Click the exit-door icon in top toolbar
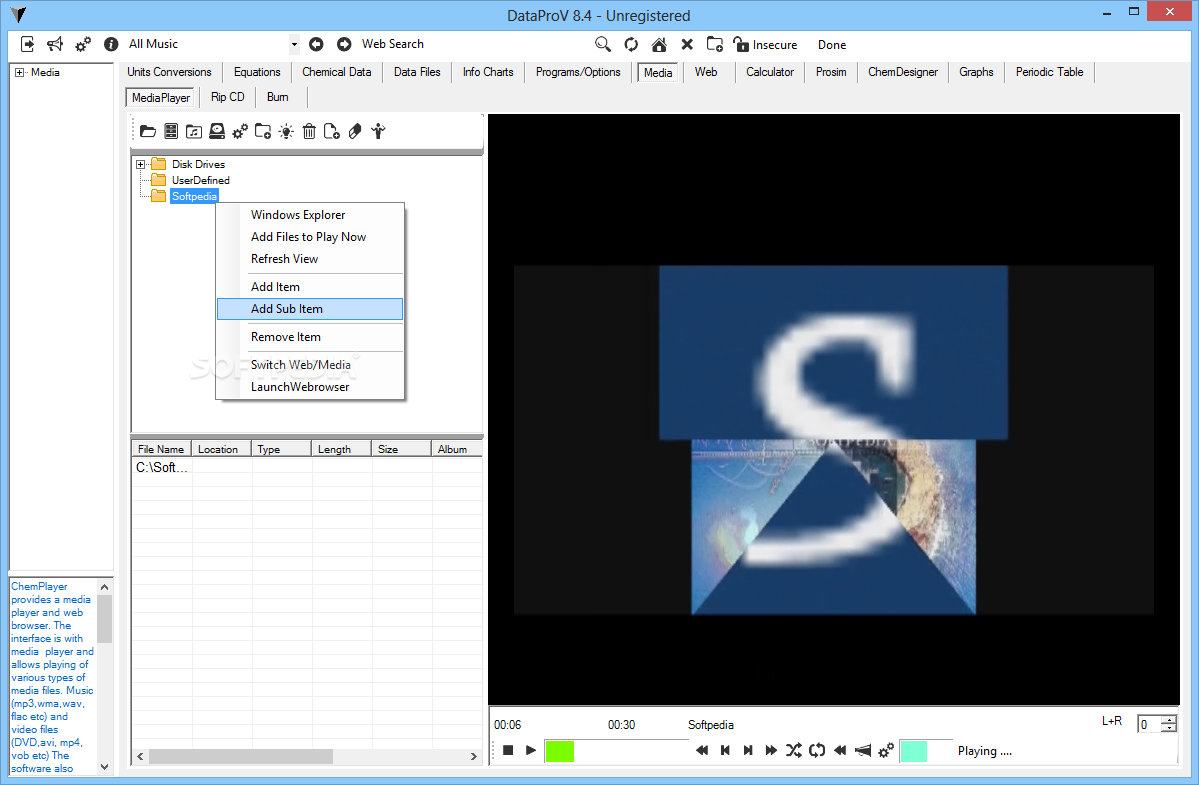Image resolution: width=1199 pixels, height=785 pixels. click(28, 44)
